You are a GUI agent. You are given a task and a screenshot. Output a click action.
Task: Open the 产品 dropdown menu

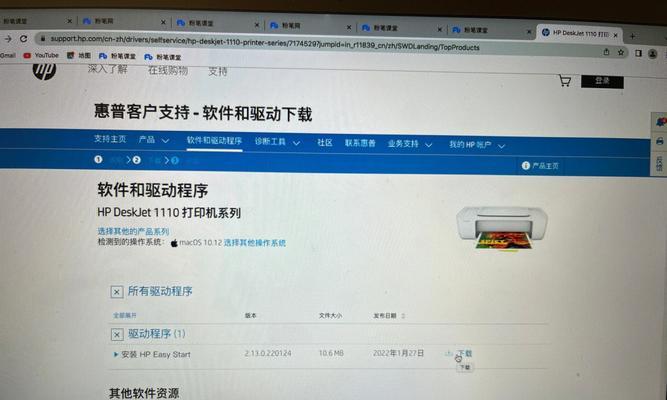[154, 140]
